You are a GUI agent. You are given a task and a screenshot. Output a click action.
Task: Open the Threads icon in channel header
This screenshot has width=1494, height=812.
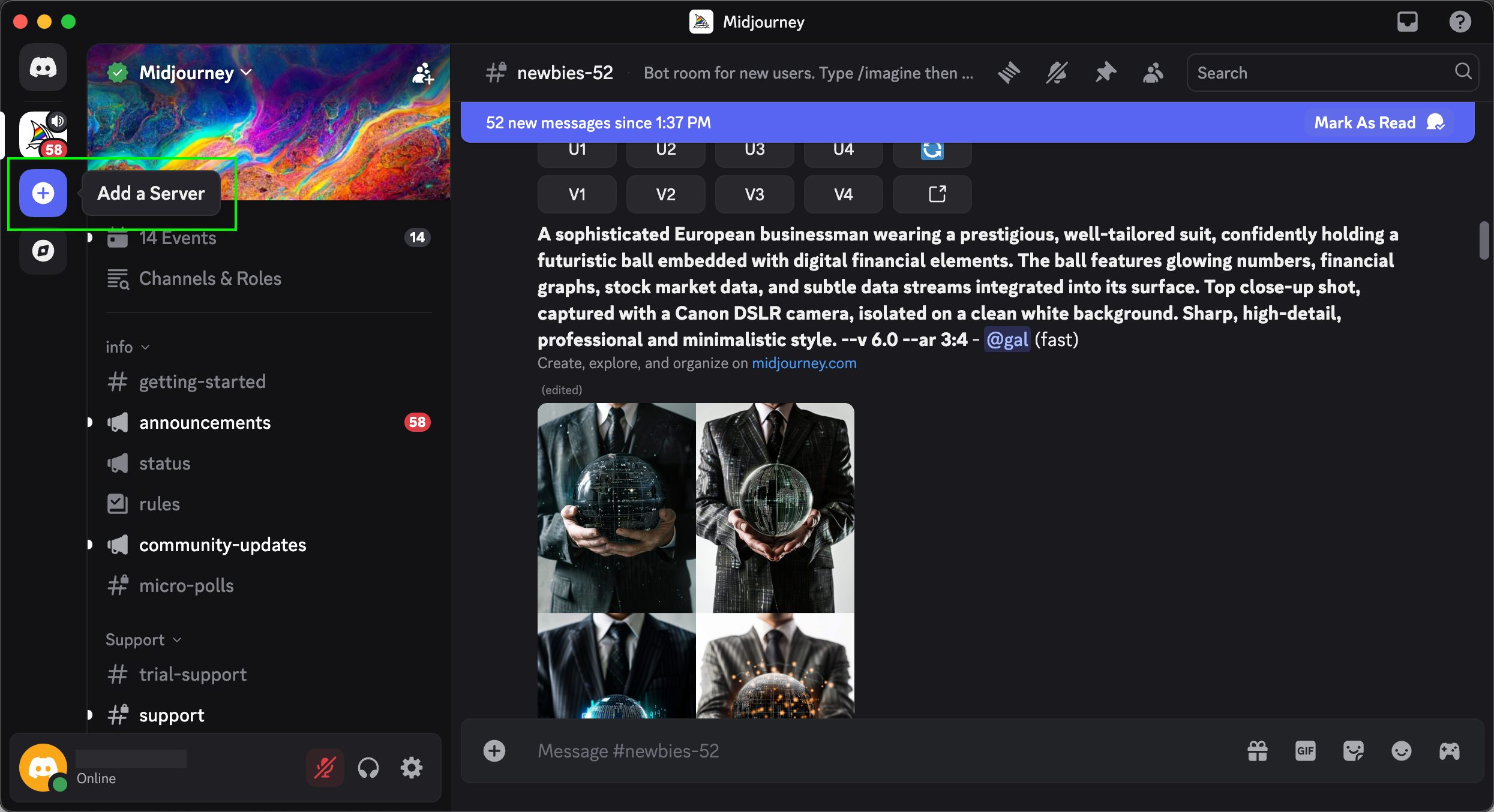[x=1009, y=73]
